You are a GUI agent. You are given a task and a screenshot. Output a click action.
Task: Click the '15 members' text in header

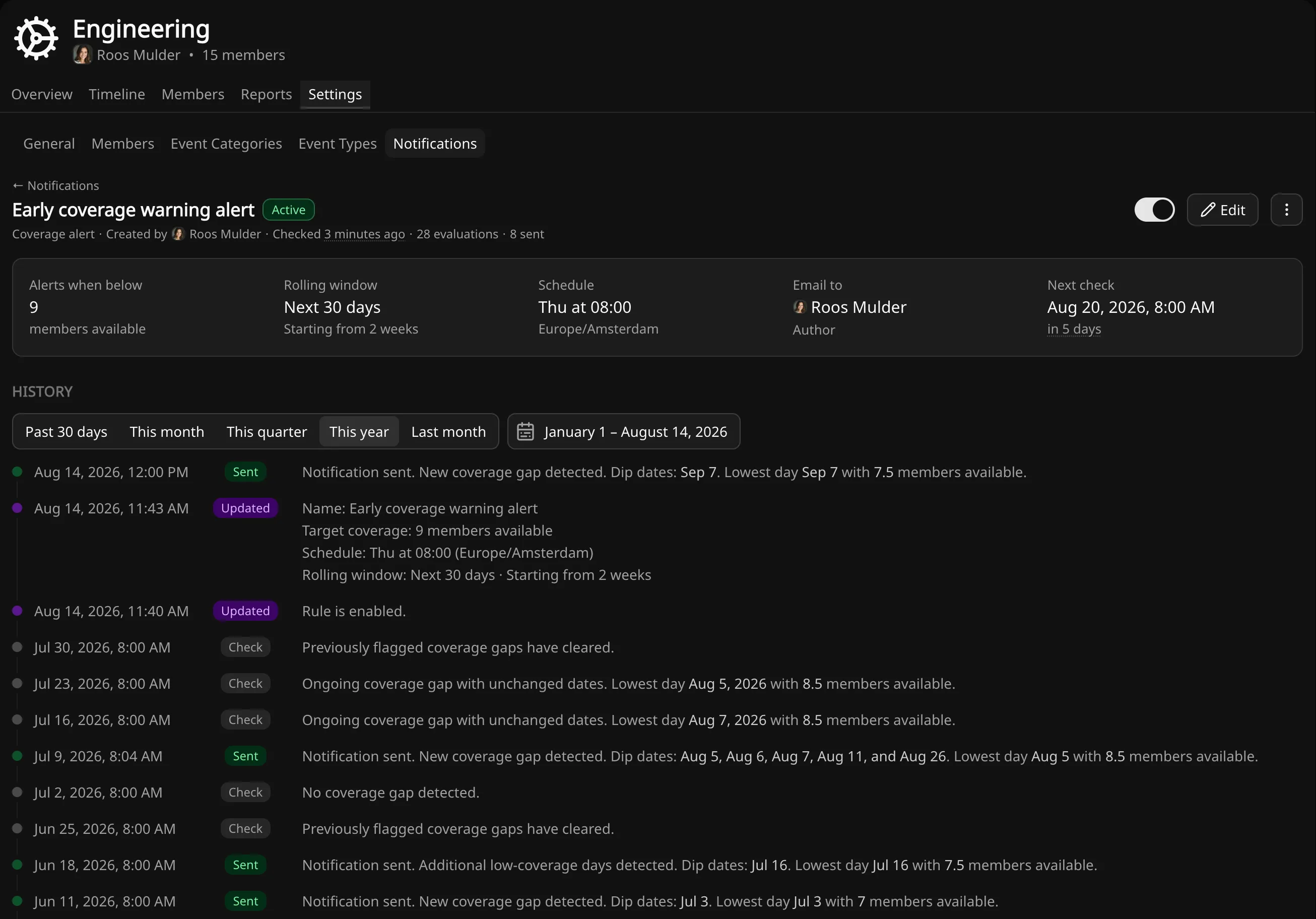tap(243, 55)
